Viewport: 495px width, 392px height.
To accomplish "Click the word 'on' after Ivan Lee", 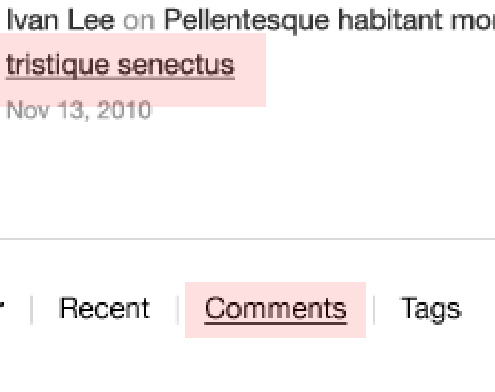I will tap(139, 21).
